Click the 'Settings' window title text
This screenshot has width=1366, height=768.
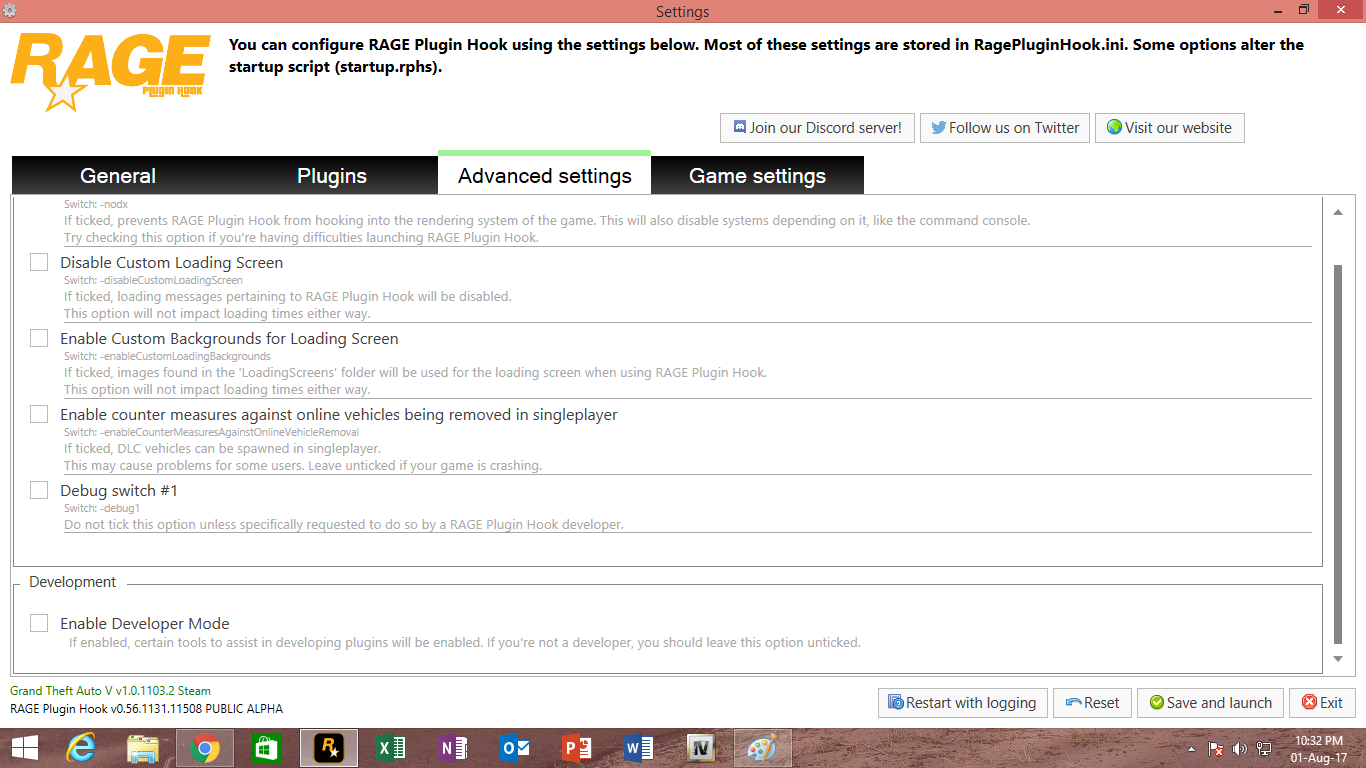(x=683, y=12)
